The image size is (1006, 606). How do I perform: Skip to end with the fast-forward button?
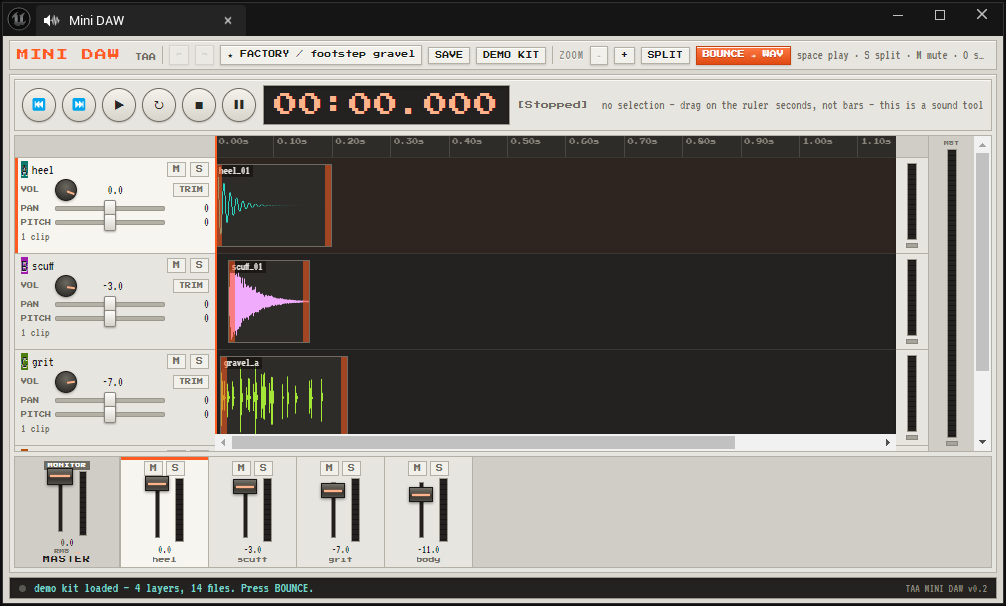(79, 105)
